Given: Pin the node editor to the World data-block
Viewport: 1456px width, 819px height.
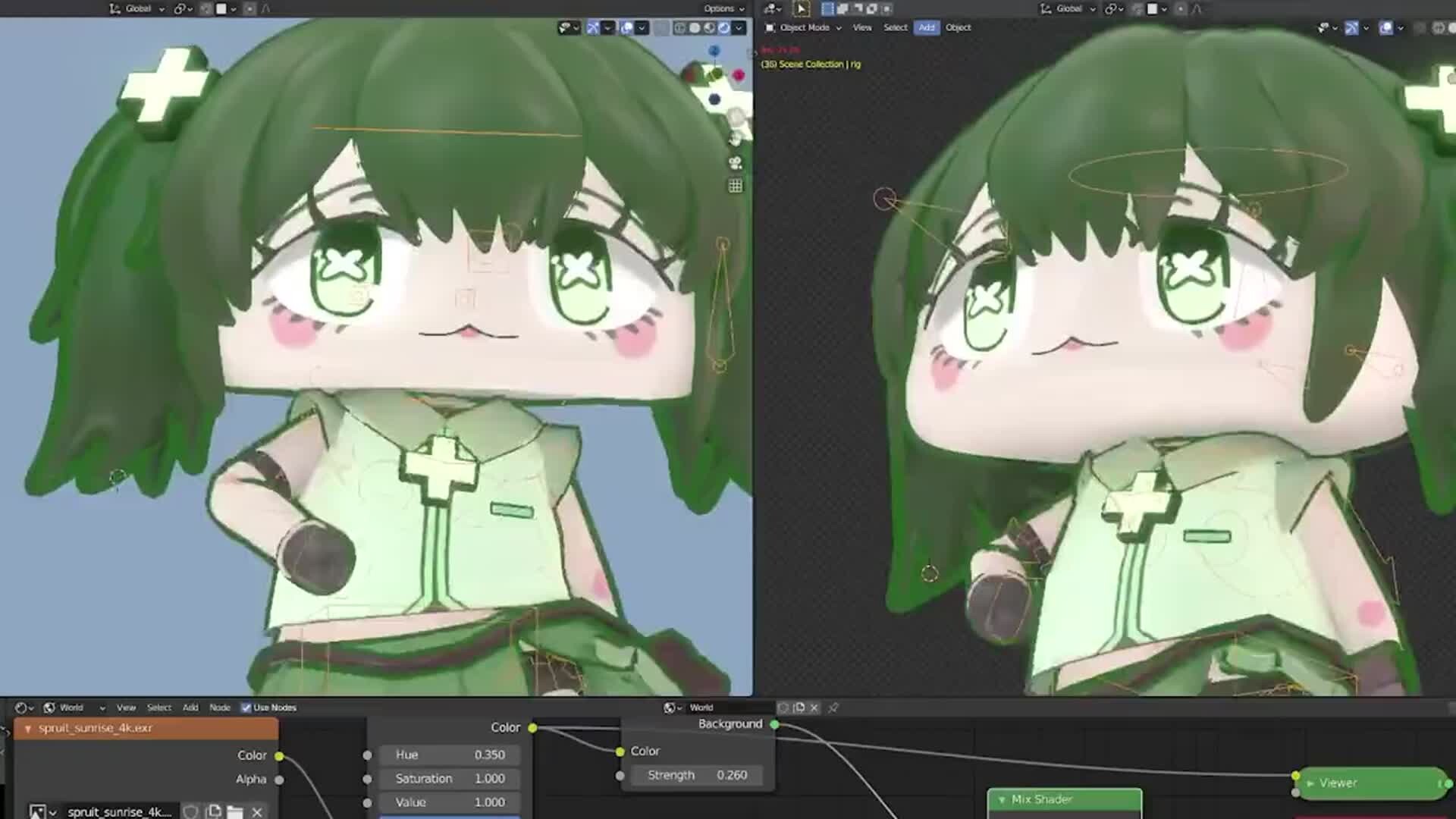Looking at the screenshot, I should (x=834, y=707).
